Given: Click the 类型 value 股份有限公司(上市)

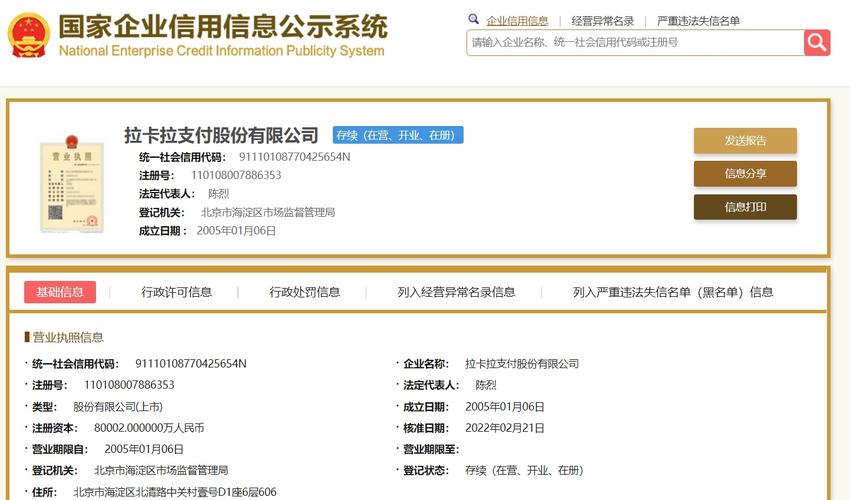Looking at the screenshot, I should pos(118,407).
